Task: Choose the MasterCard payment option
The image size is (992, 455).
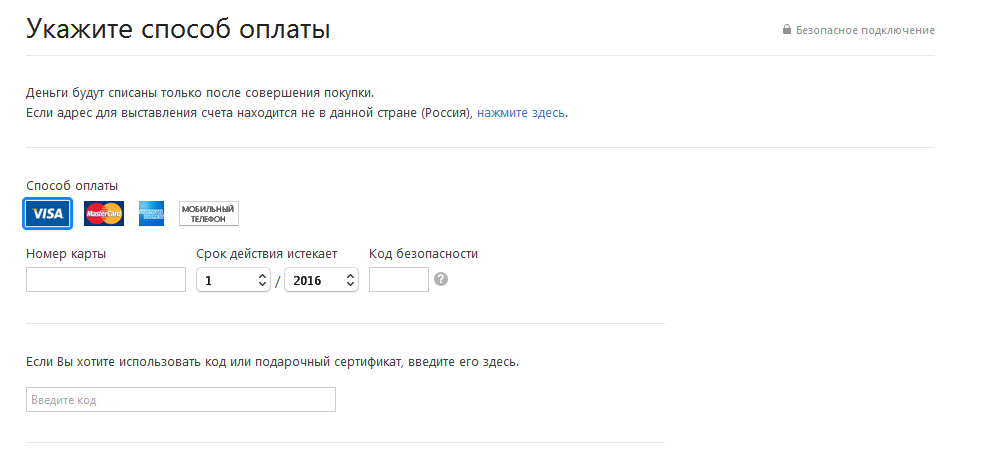Action: click(x=104, y=214)
